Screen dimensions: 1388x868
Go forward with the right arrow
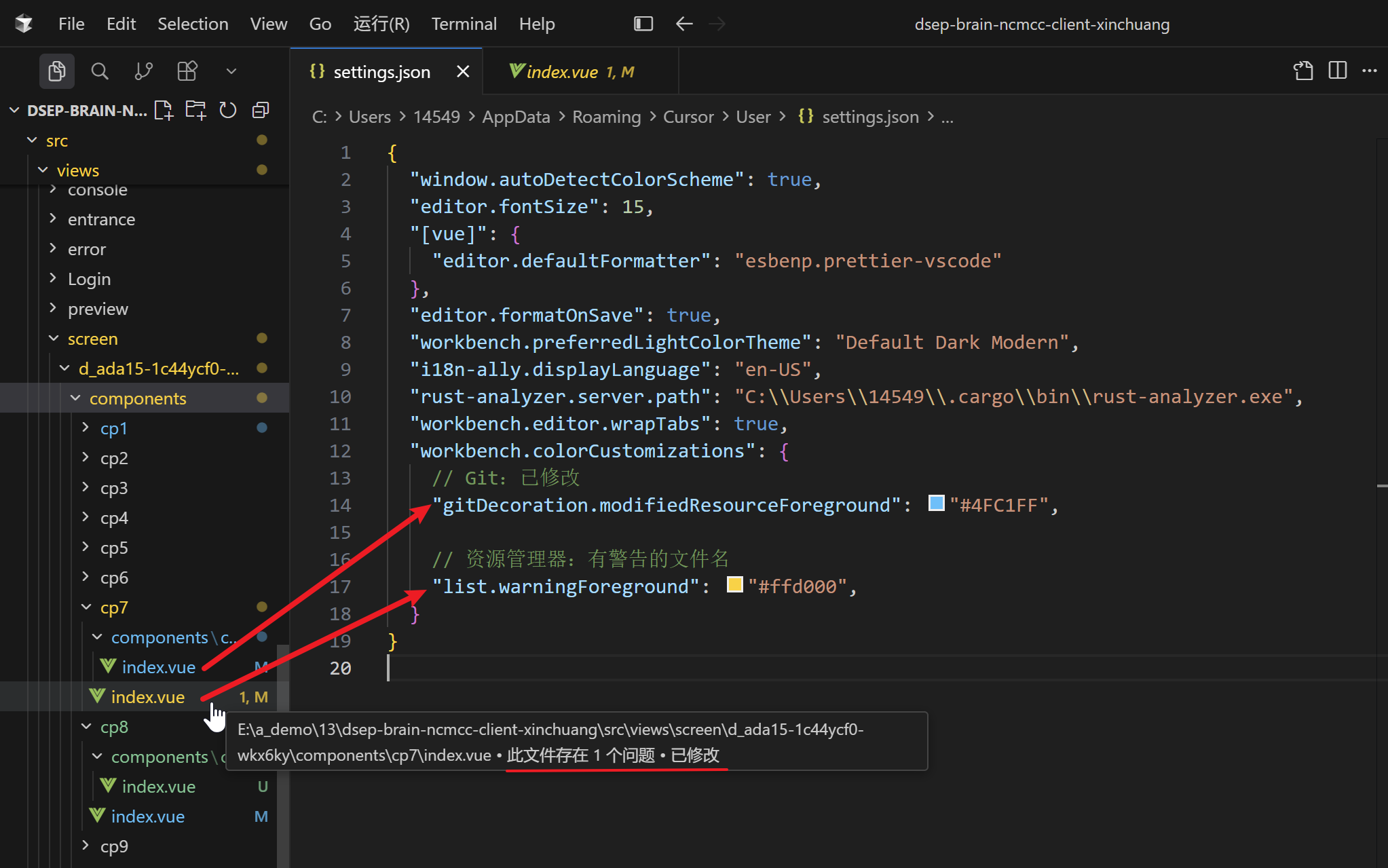pos(717,24)
